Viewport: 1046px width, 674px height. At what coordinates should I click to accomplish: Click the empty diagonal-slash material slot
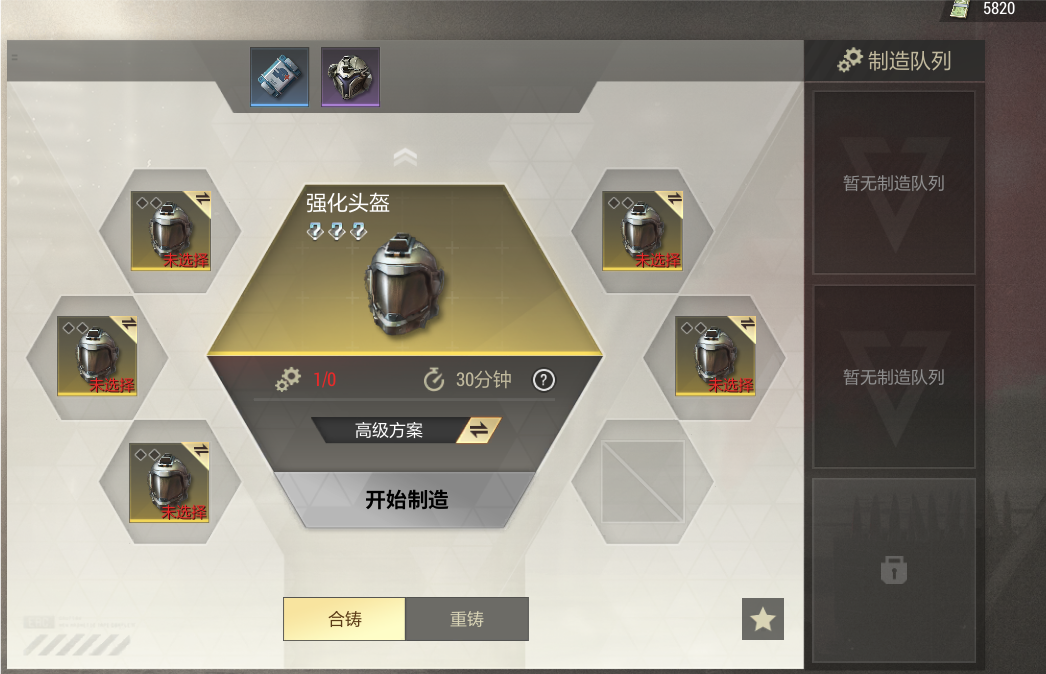[642, 482]
